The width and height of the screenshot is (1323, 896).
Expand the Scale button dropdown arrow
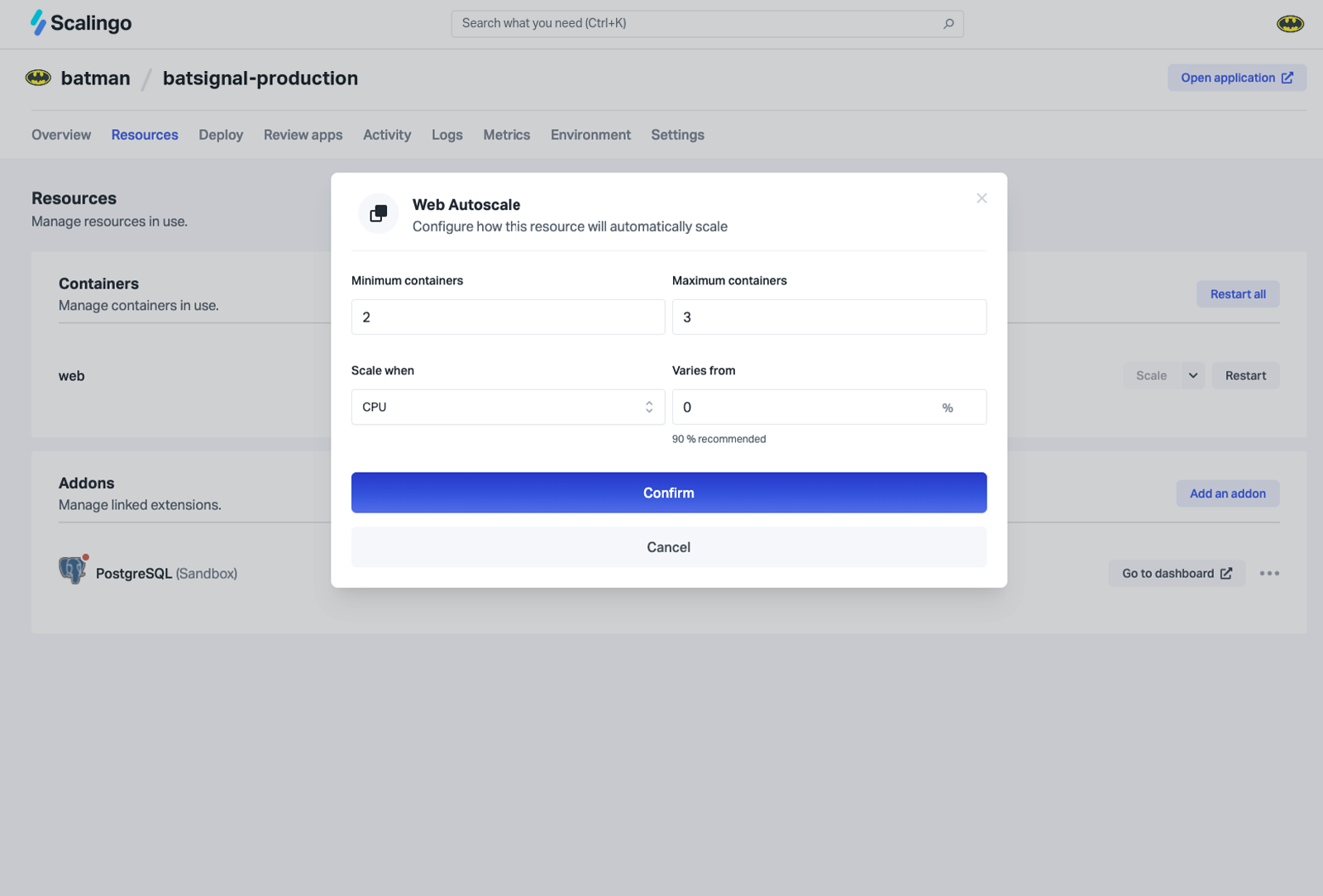click(x=1192, y=376)
